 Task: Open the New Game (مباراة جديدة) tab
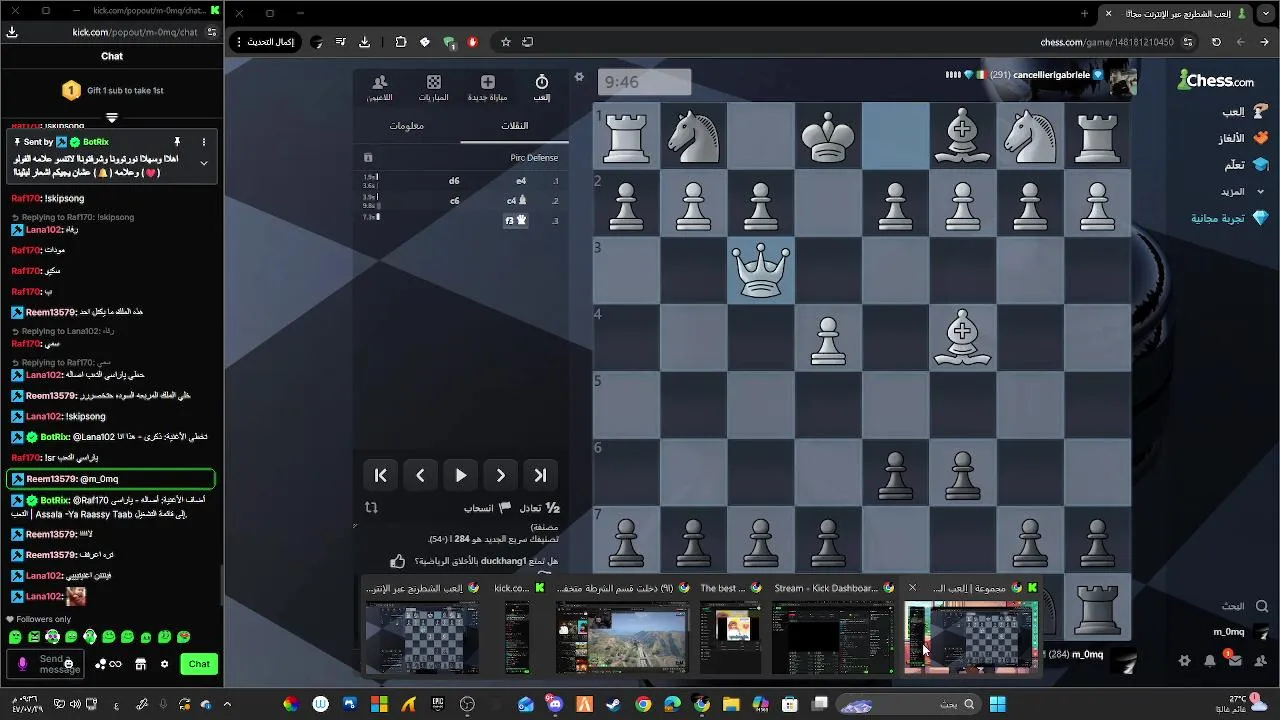[487, 88]
